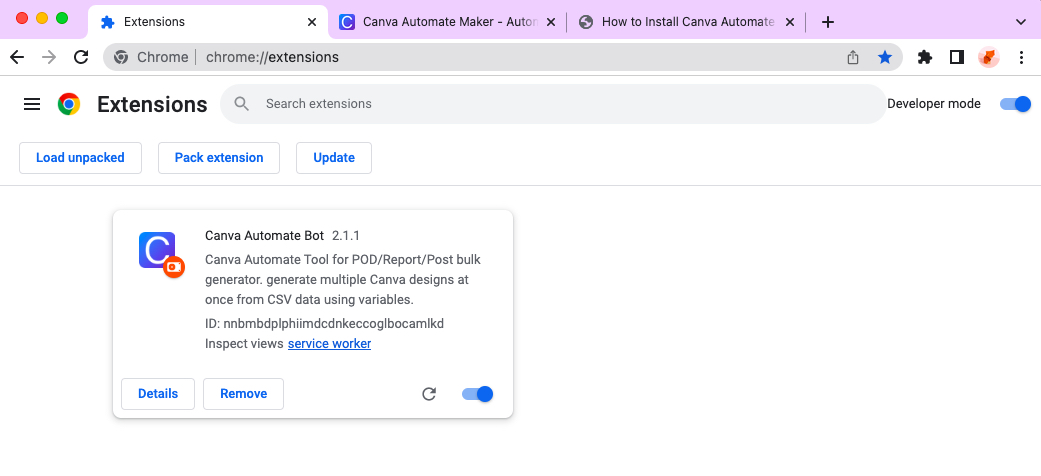Open the hamburger main menu
1041x476 pixels.
coord(32,104)
